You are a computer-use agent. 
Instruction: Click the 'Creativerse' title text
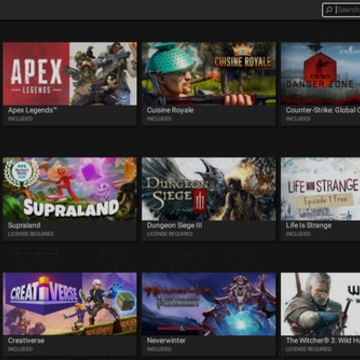click(x=26, y=341)
